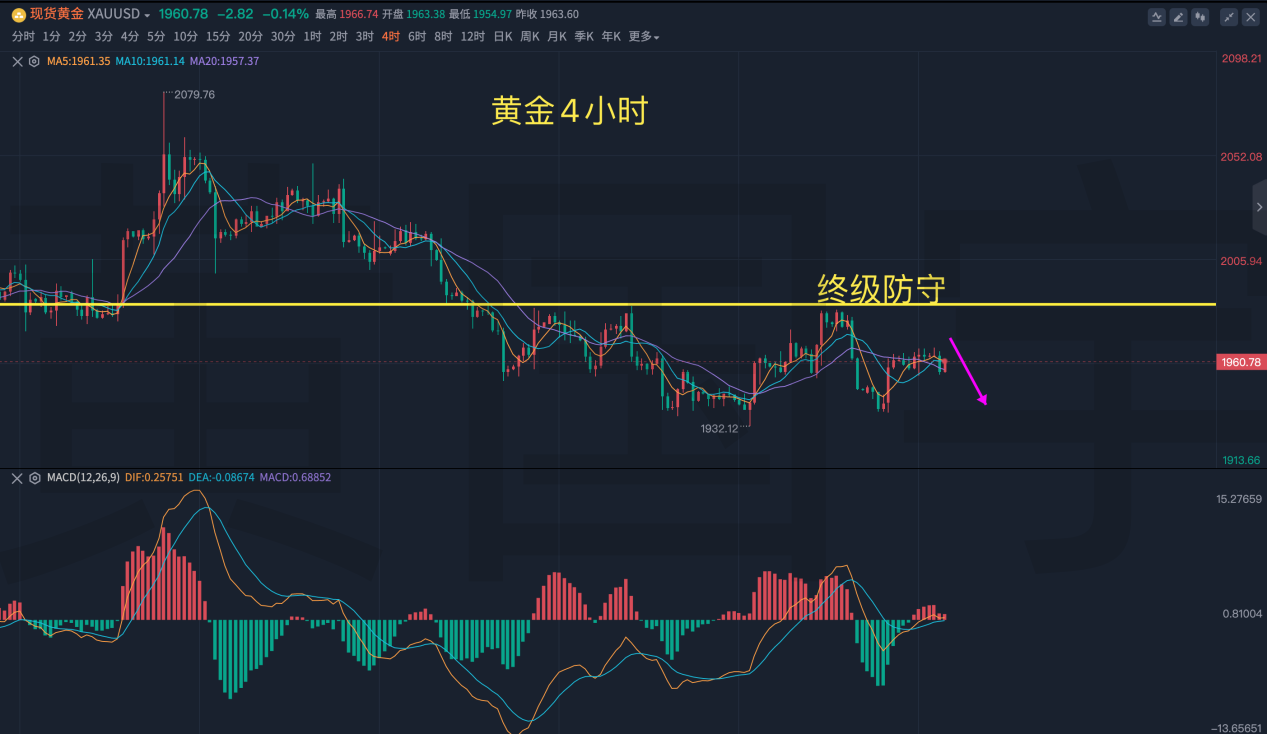
Task: Open MACD settings hexagon icon
Action: pyautogui.click(x=34, y=478)
